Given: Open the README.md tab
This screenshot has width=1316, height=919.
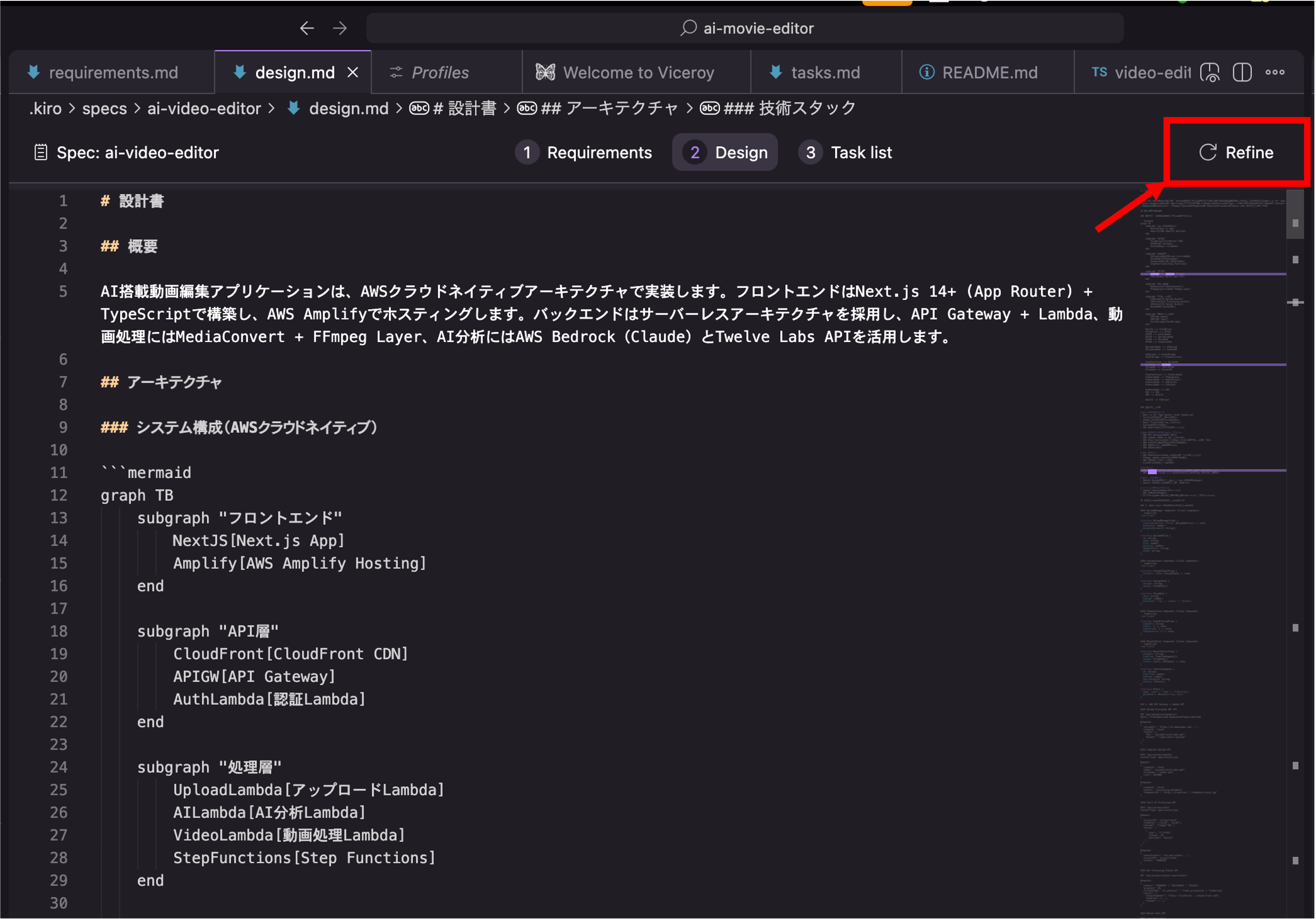Looking at the screenshot, I should coord(989,72).
